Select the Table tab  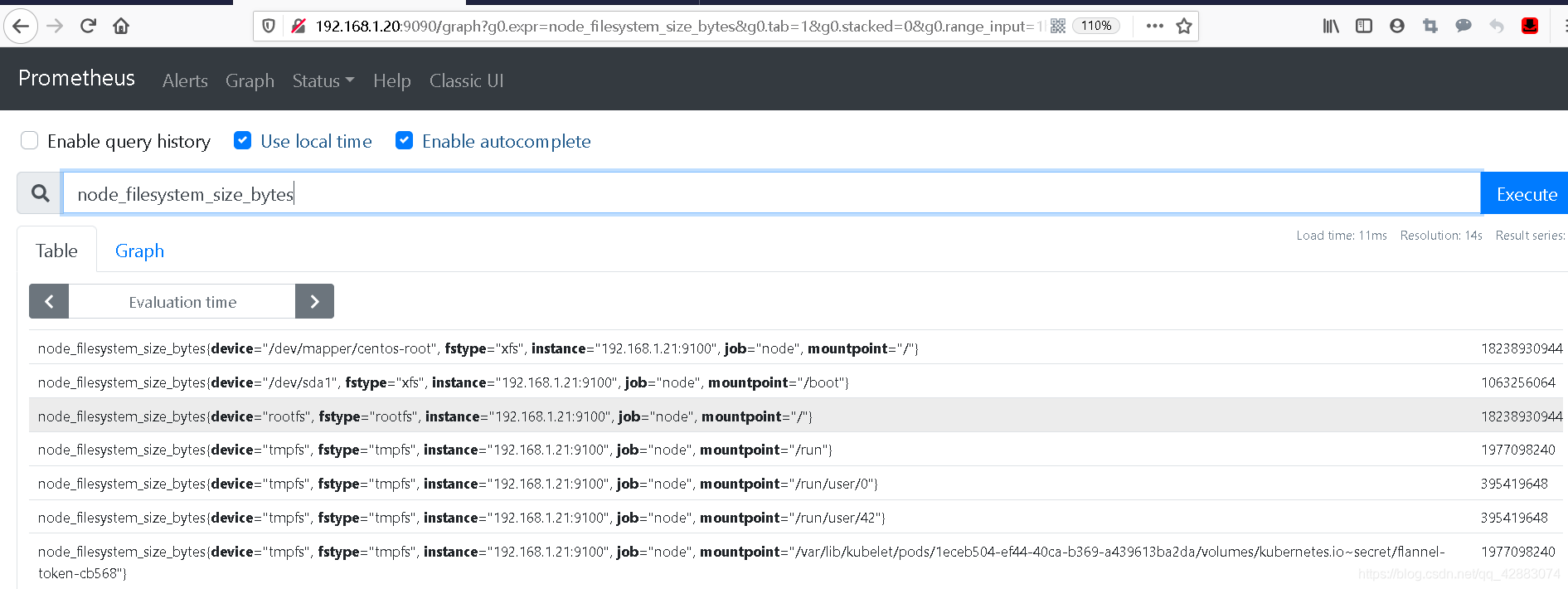click(x=56, y=251)
